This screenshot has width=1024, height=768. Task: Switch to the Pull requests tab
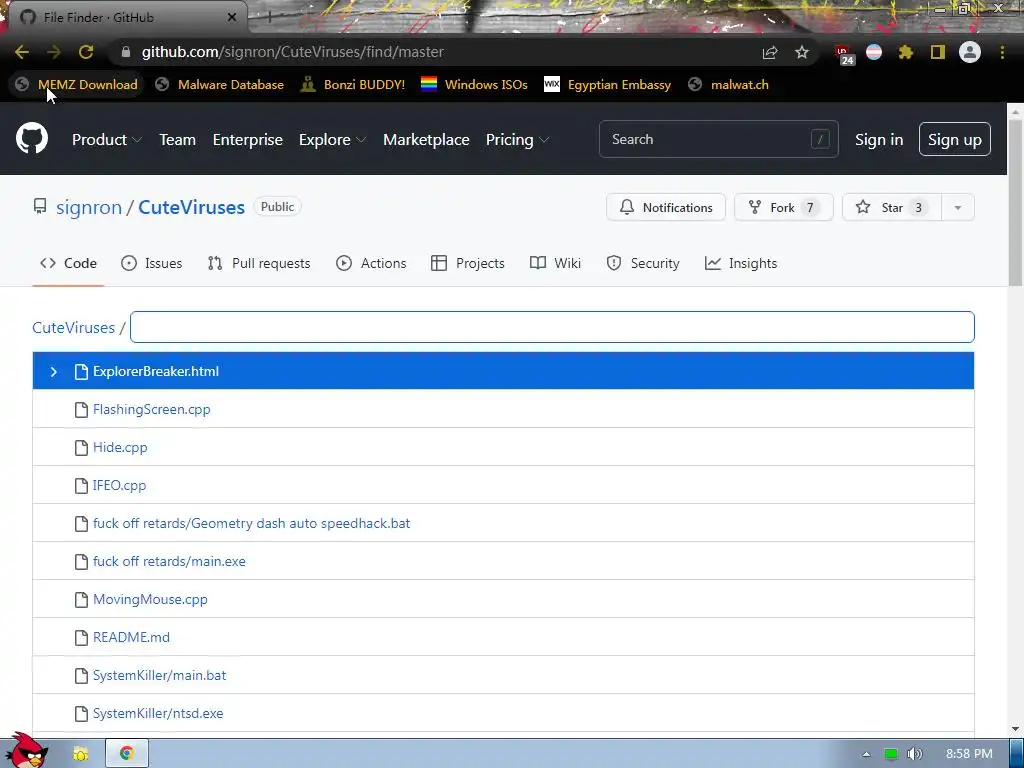tap(259, 263)
